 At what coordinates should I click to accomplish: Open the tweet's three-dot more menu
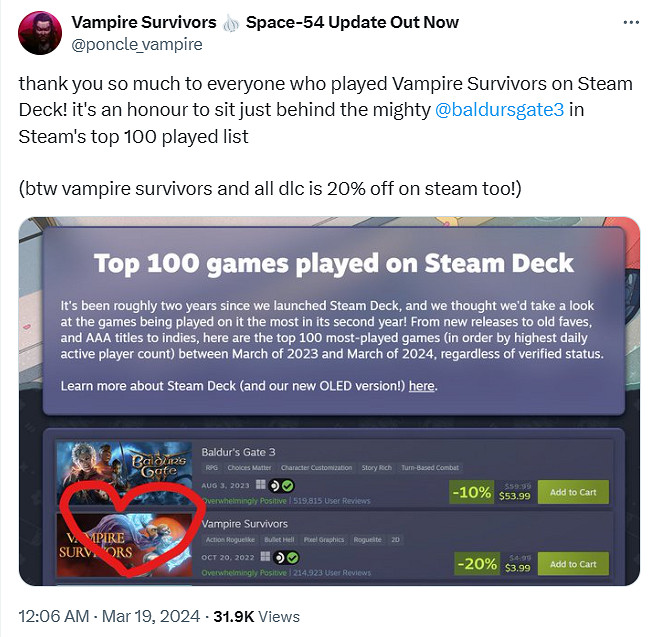tap(631, 23)
